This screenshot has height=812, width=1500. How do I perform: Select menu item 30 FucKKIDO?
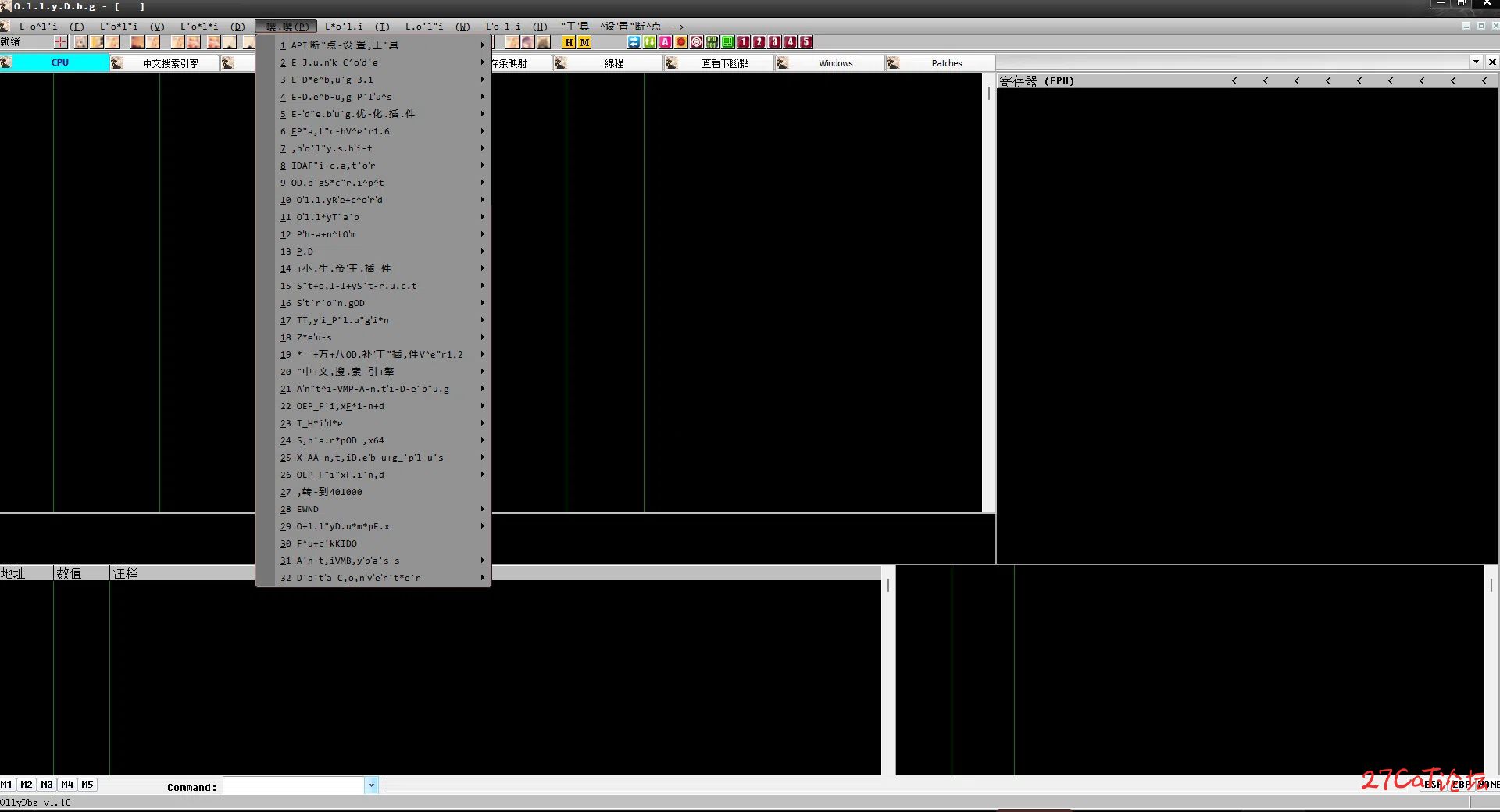pyautogui.click(x=373, y=543)
